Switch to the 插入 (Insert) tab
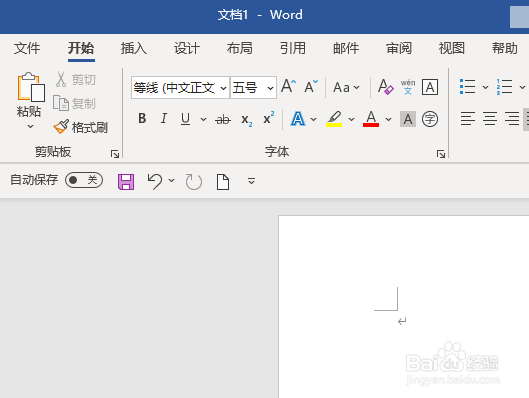The height and width of the screenshot is (398, 529). coord(134,48)
